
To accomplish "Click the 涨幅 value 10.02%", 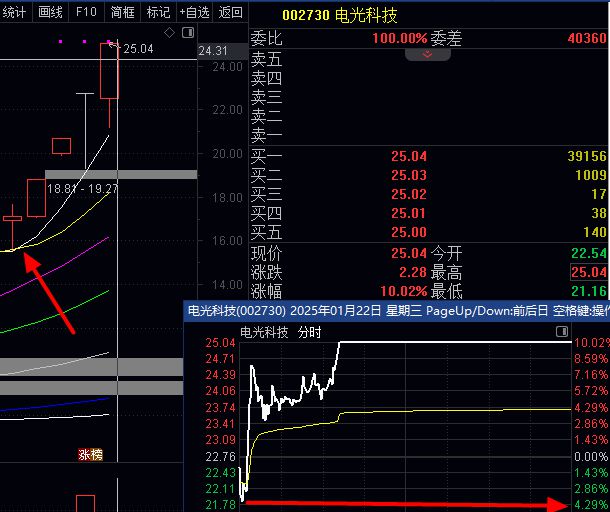I will 404,291.
